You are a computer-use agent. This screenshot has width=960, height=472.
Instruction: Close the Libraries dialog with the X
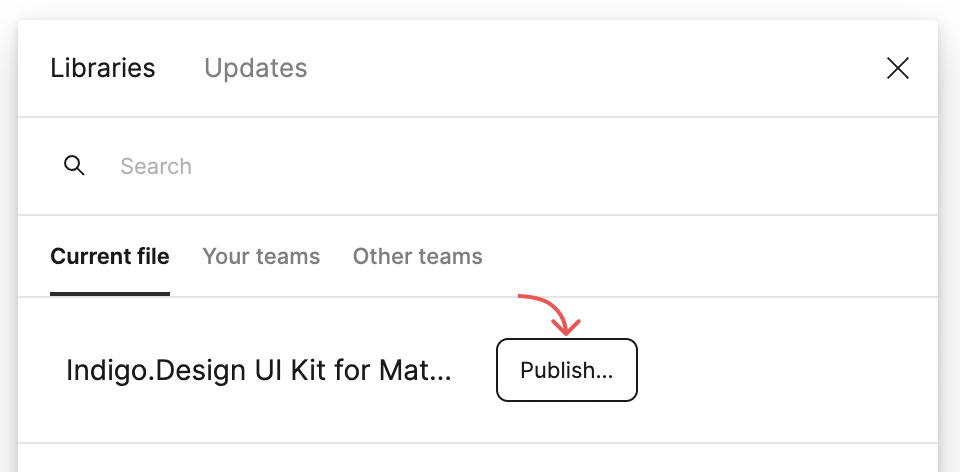898,68
